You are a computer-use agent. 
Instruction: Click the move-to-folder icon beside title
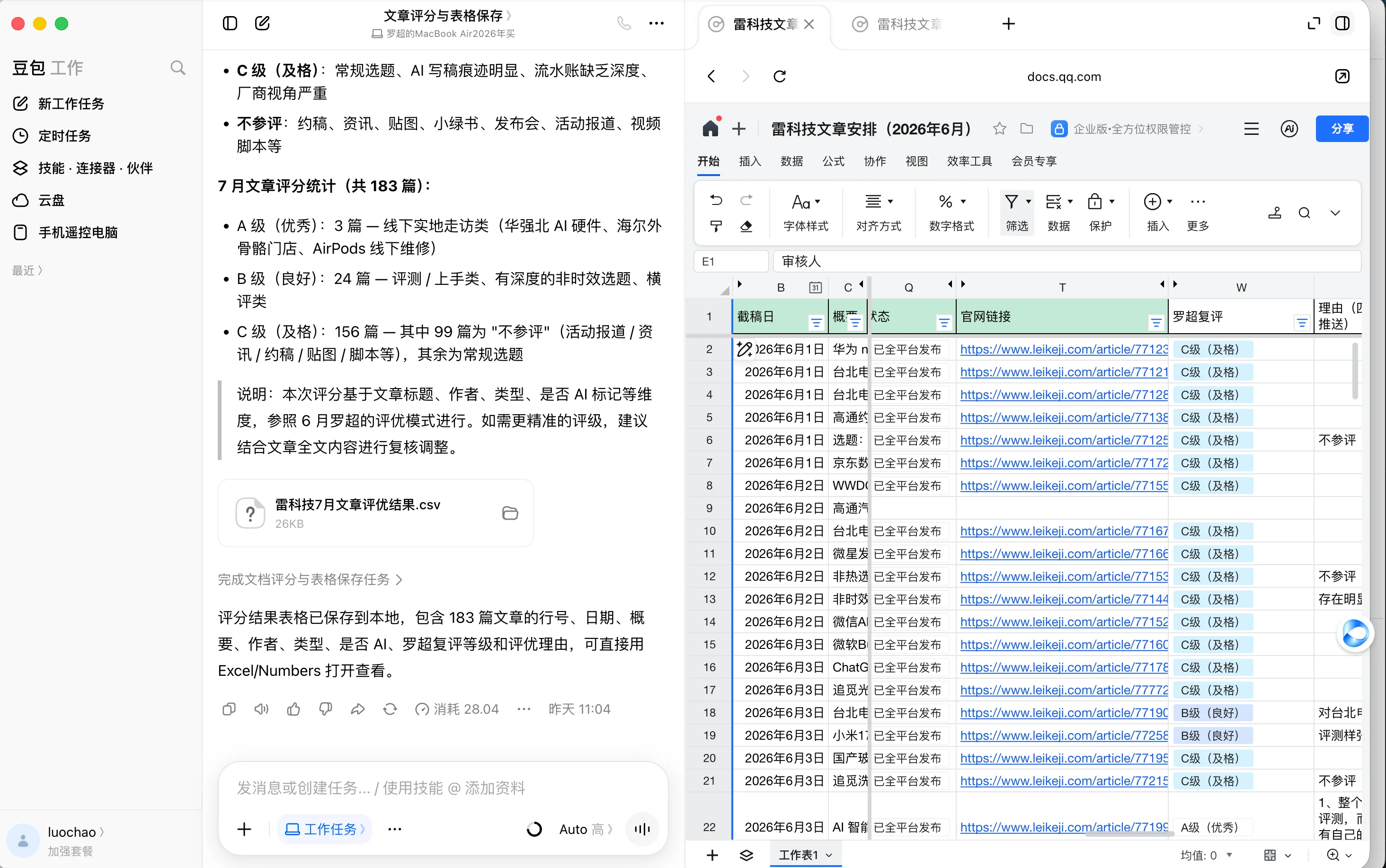pos(1027,129)
